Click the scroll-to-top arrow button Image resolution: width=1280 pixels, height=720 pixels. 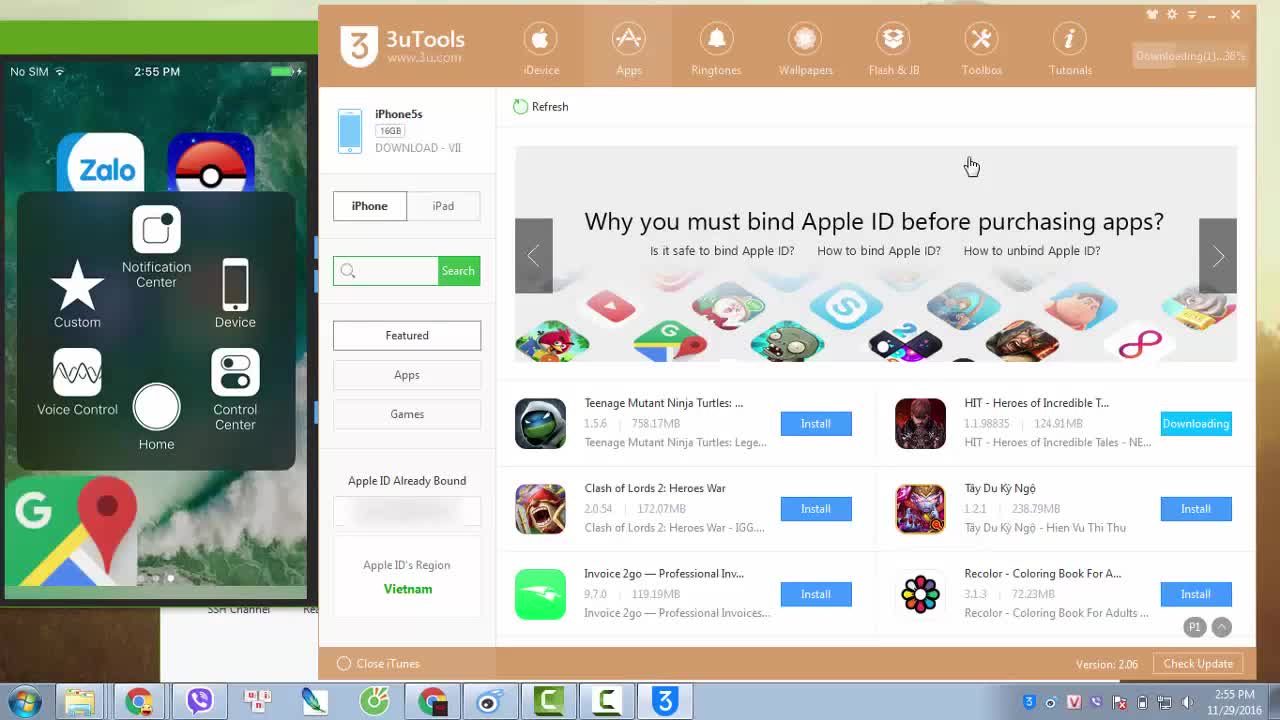(1221, 627)
